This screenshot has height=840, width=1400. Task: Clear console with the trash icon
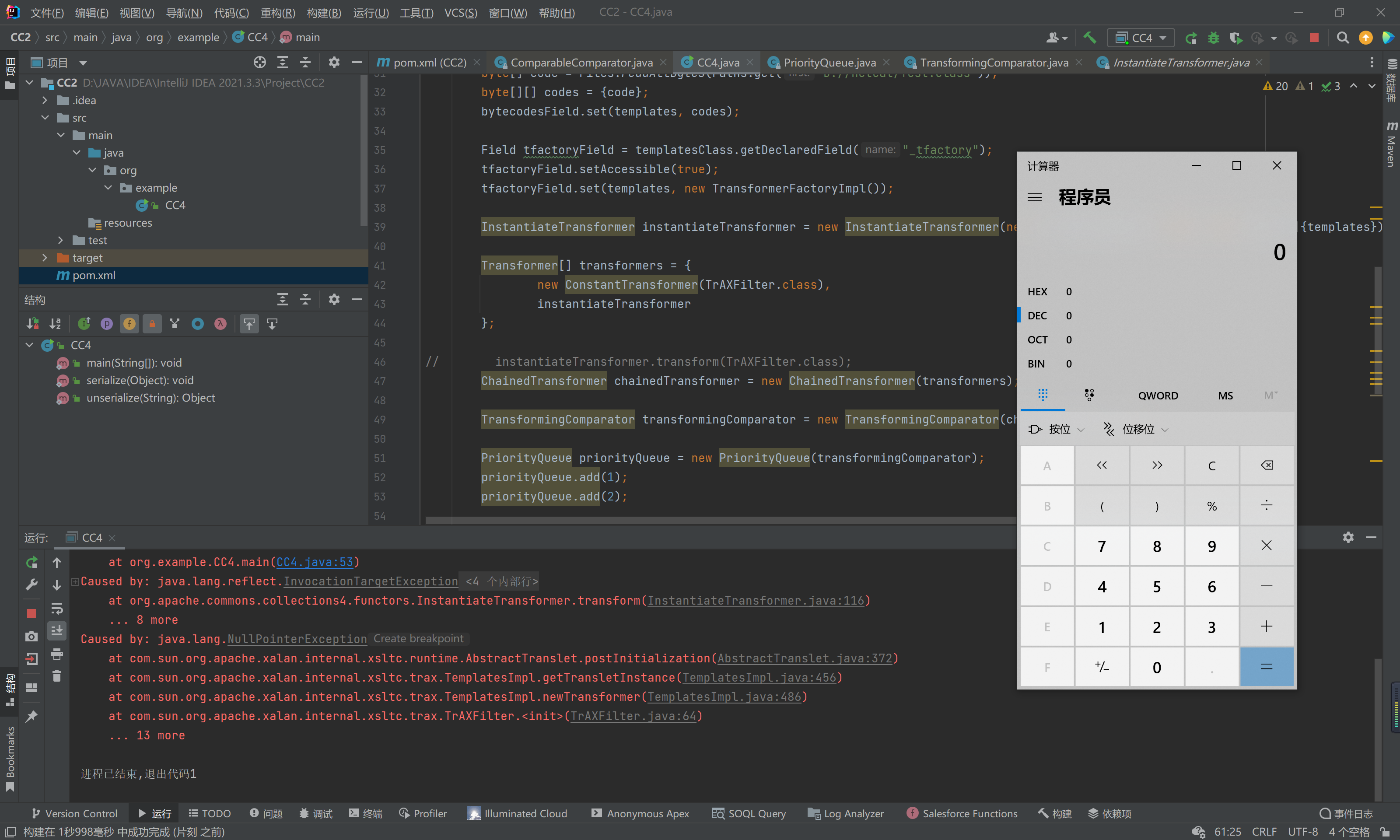point(56,676)
